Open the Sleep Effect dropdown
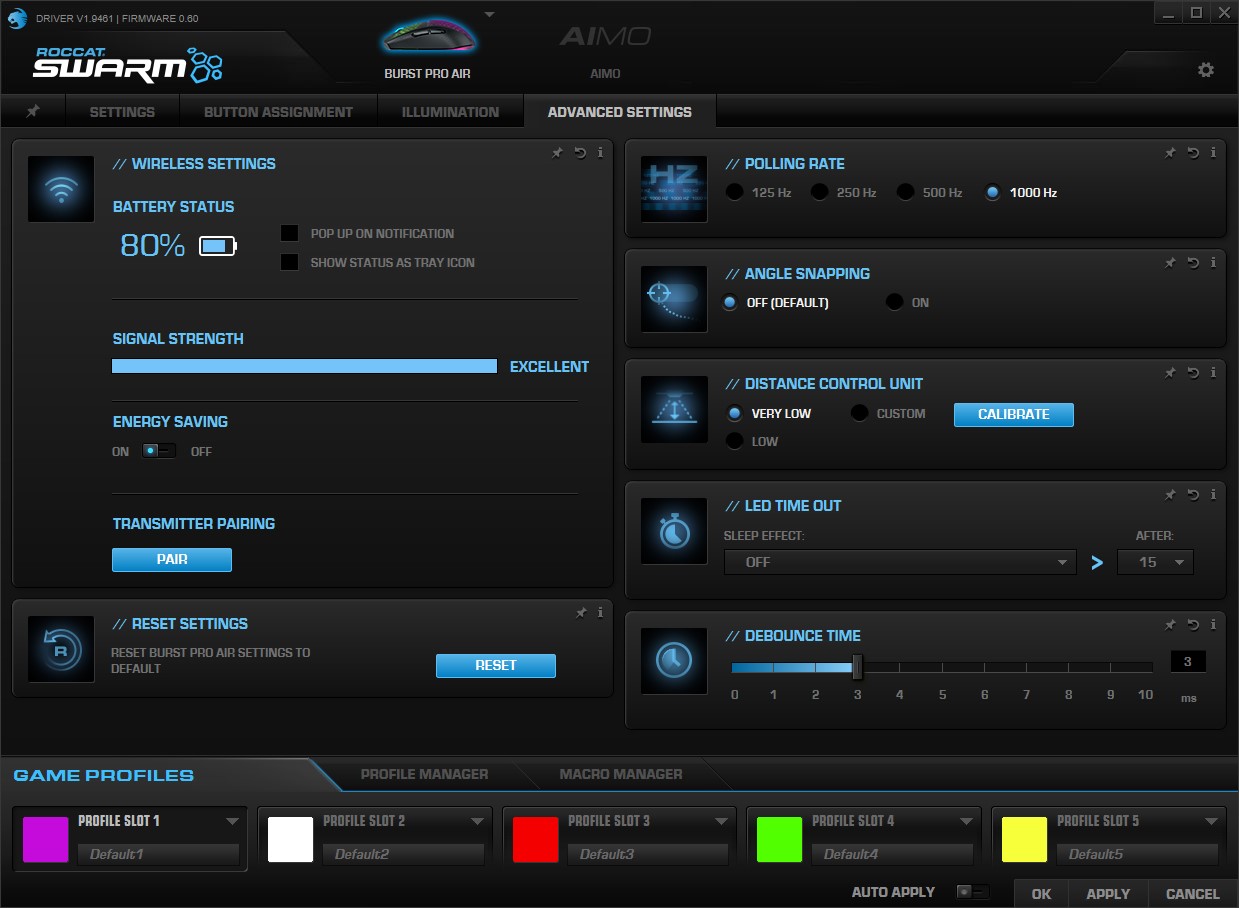 coord(899,562)
